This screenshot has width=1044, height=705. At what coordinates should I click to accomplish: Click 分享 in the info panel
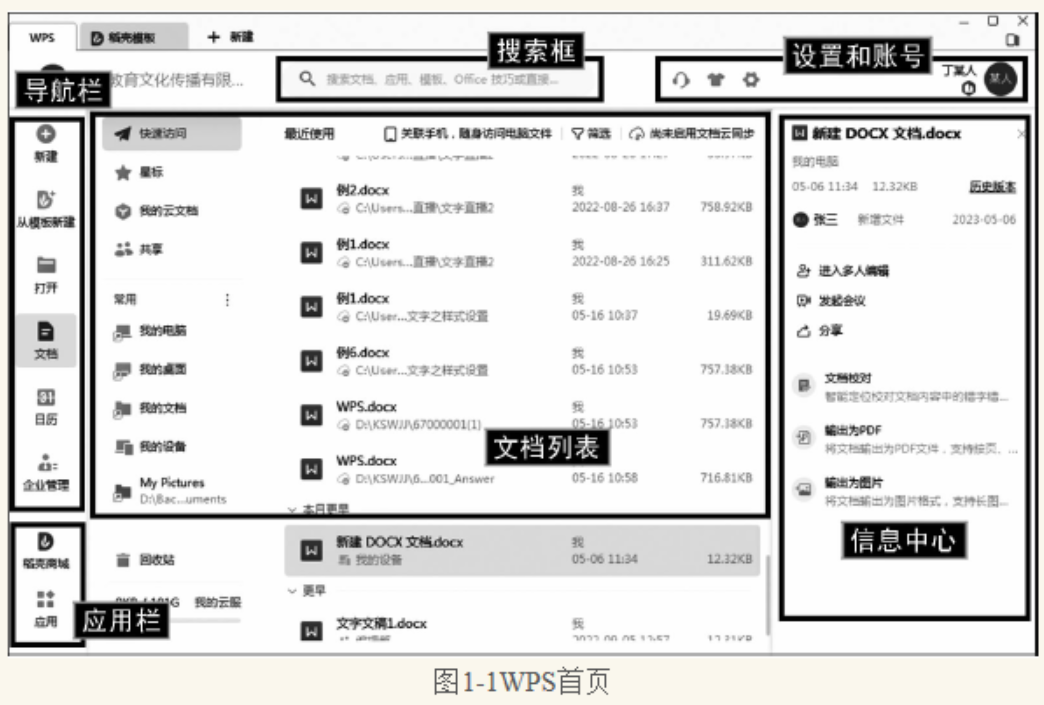coord(820,331)
